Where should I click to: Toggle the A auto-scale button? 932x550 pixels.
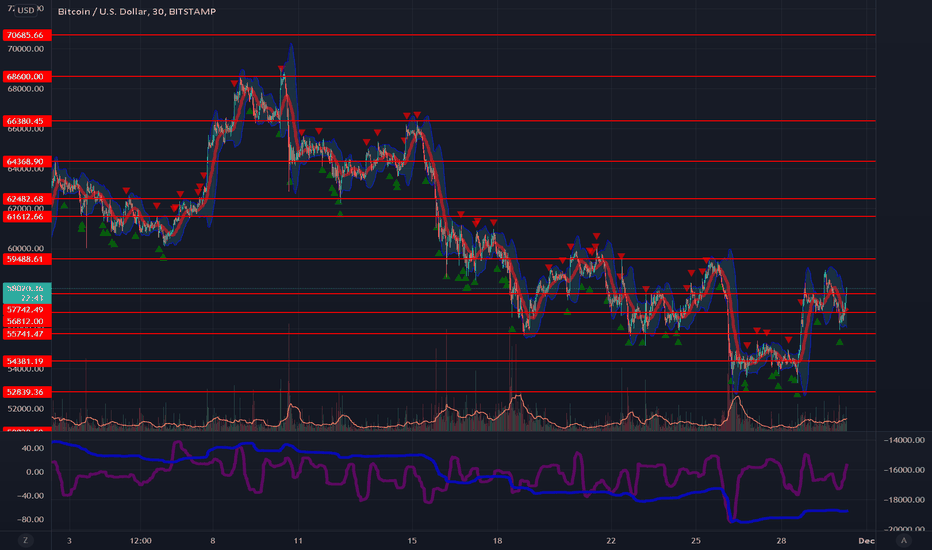click(903, 540)
